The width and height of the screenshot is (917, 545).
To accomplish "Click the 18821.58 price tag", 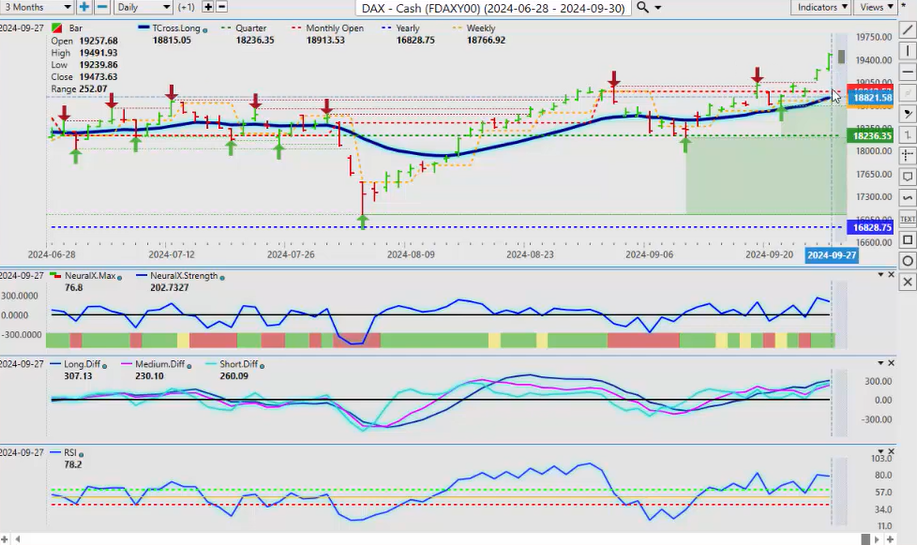I will 871,98.
